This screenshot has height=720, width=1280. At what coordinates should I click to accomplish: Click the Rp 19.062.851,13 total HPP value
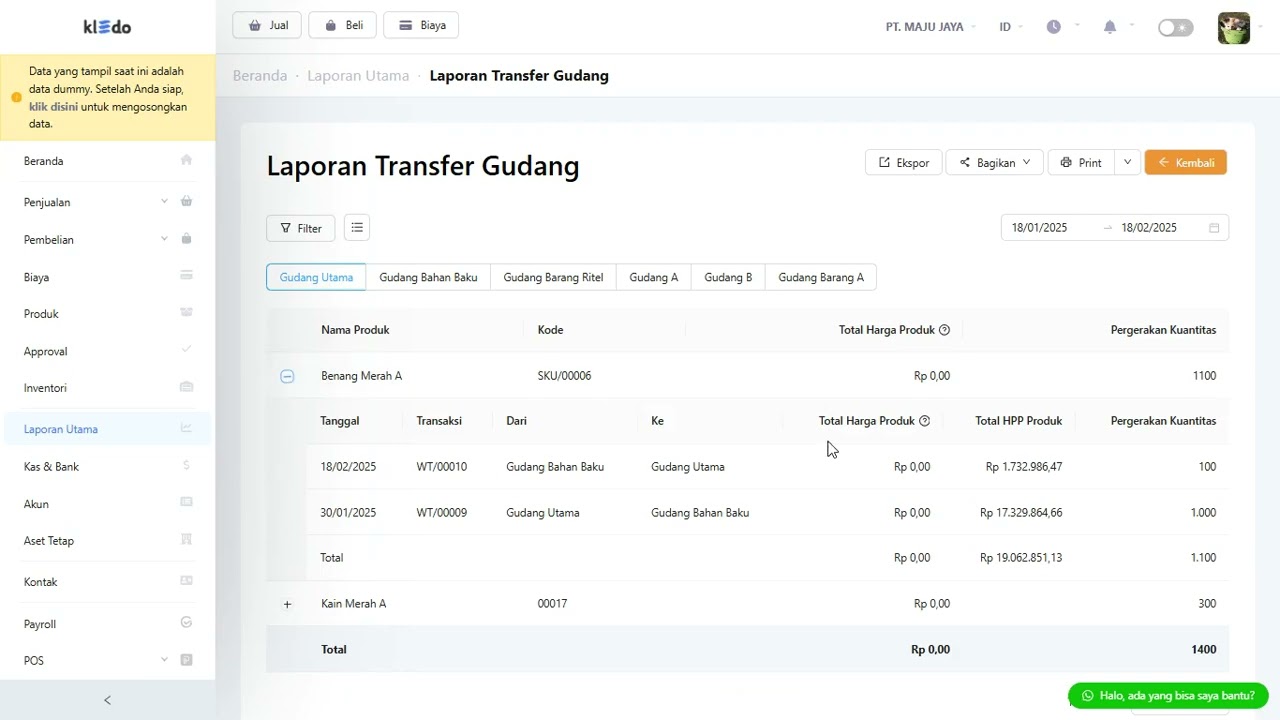(x=1021, y=558)
